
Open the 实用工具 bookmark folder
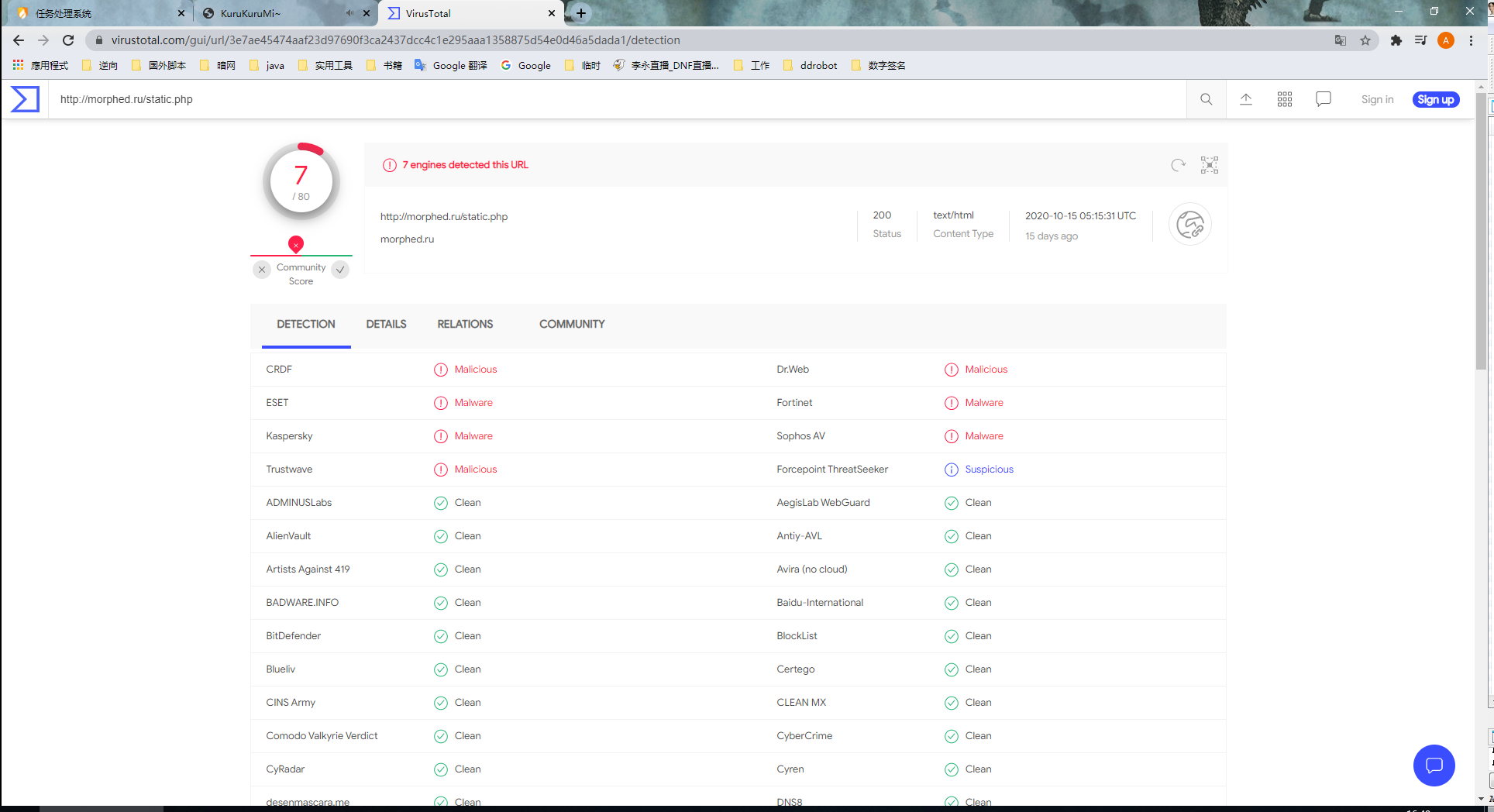[325, 65]
